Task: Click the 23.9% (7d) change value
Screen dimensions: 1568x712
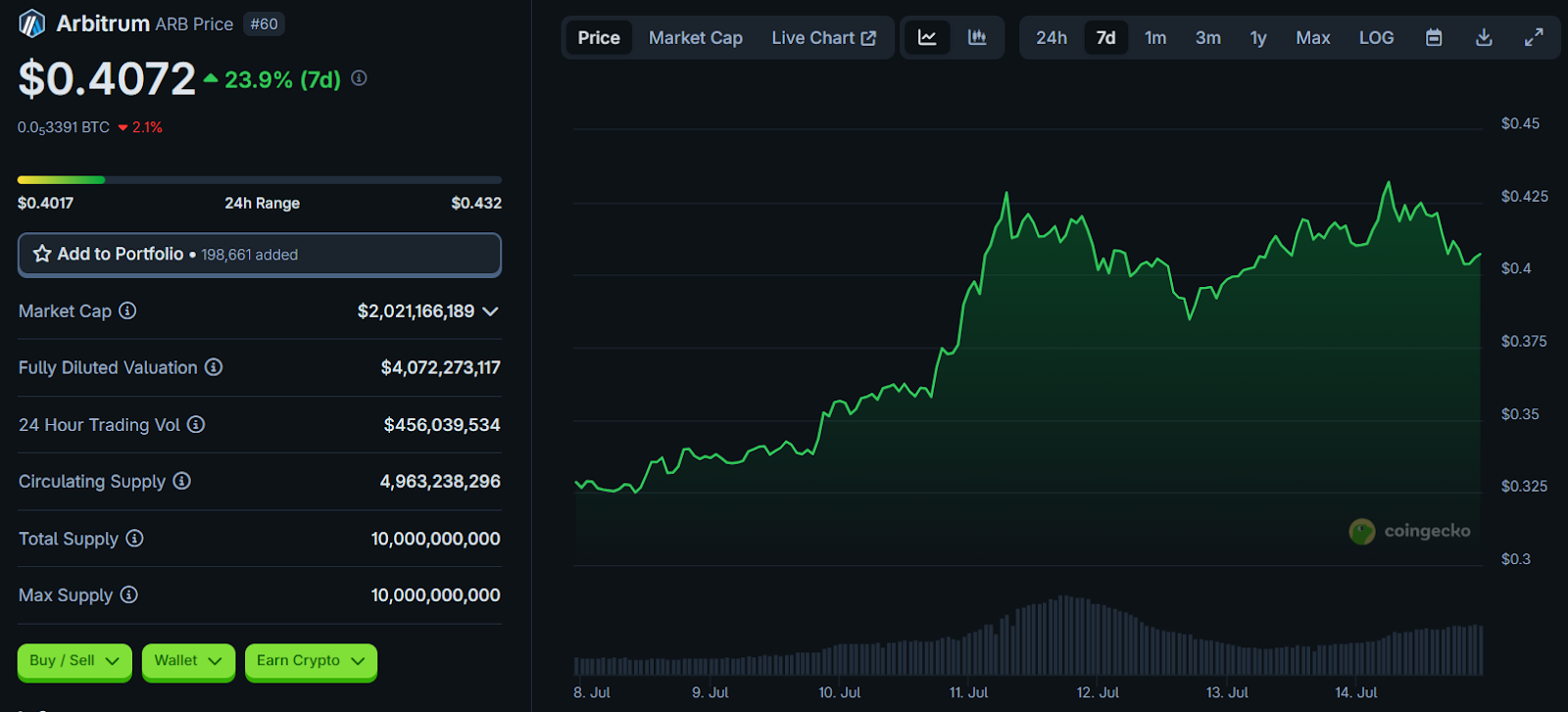Action: tap(282, 79)
